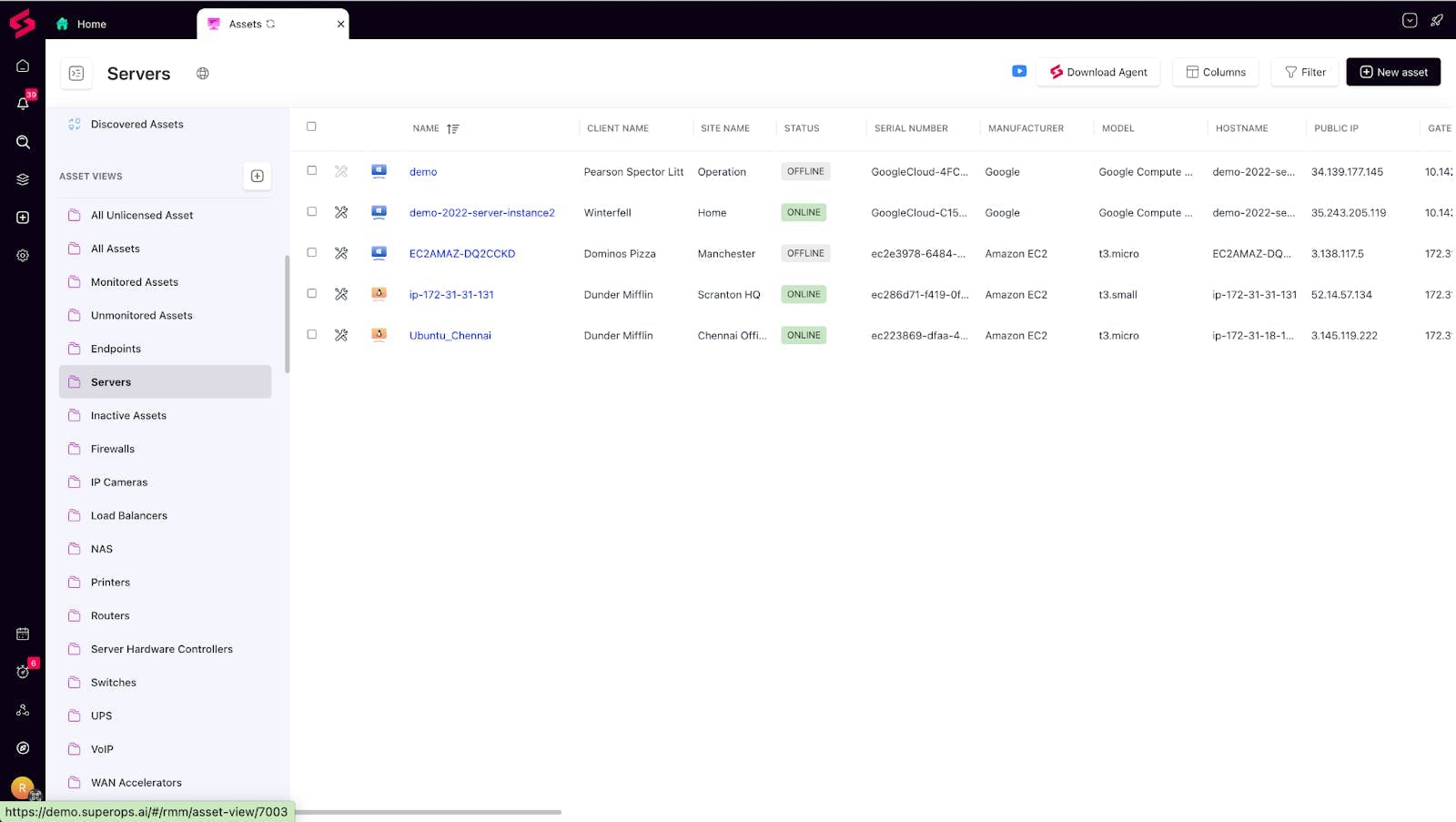Click the horizontal scrollbar under the table
The height and width of the screenshot is (822, 1456).
tap(428, 812)
